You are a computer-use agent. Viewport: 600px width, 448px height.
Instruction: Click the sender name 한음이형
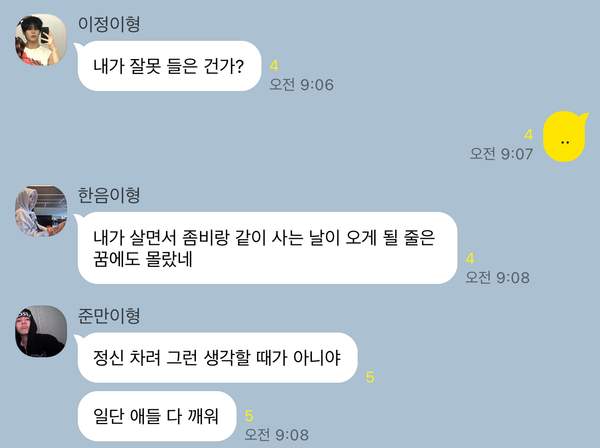pyautogui.click(x=109, y=195)
